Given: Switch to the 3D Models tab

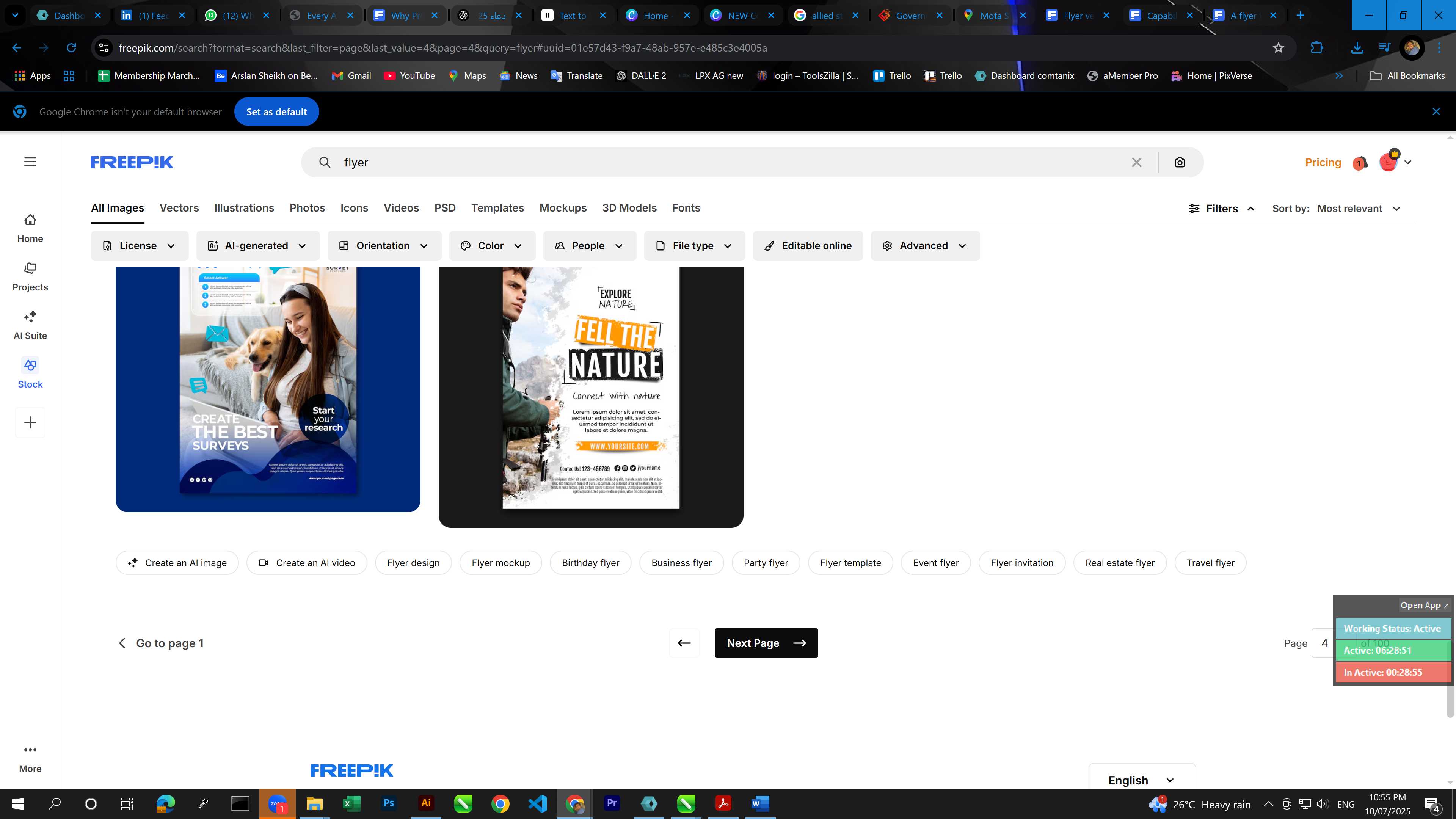Looking at the screenshot, I should [629, 208].
